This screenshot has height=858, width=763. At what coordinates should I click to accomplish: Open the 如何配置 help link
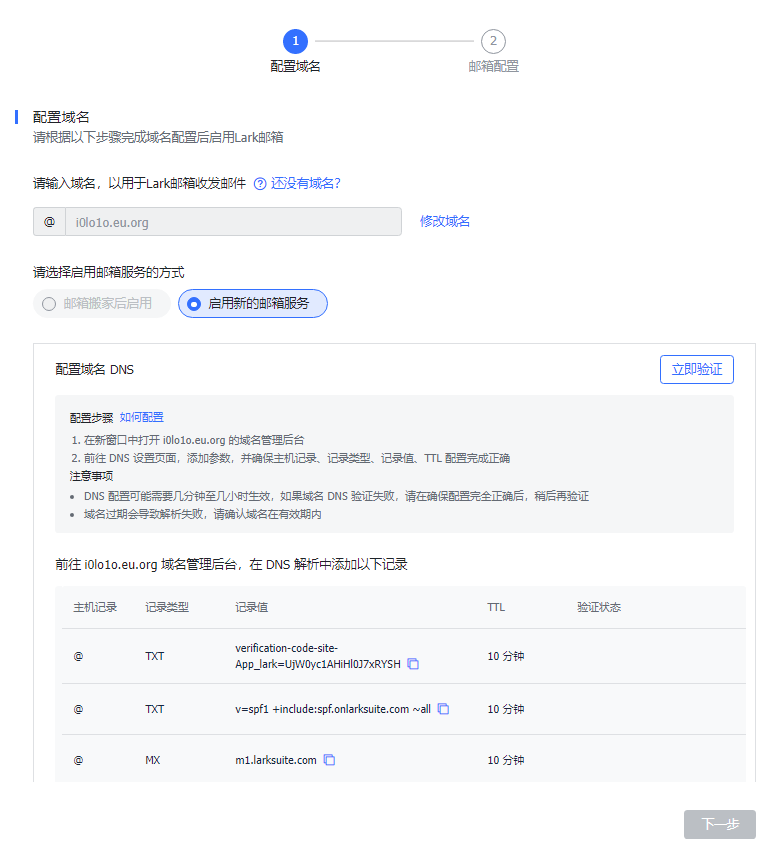click(x=141, y=417)
